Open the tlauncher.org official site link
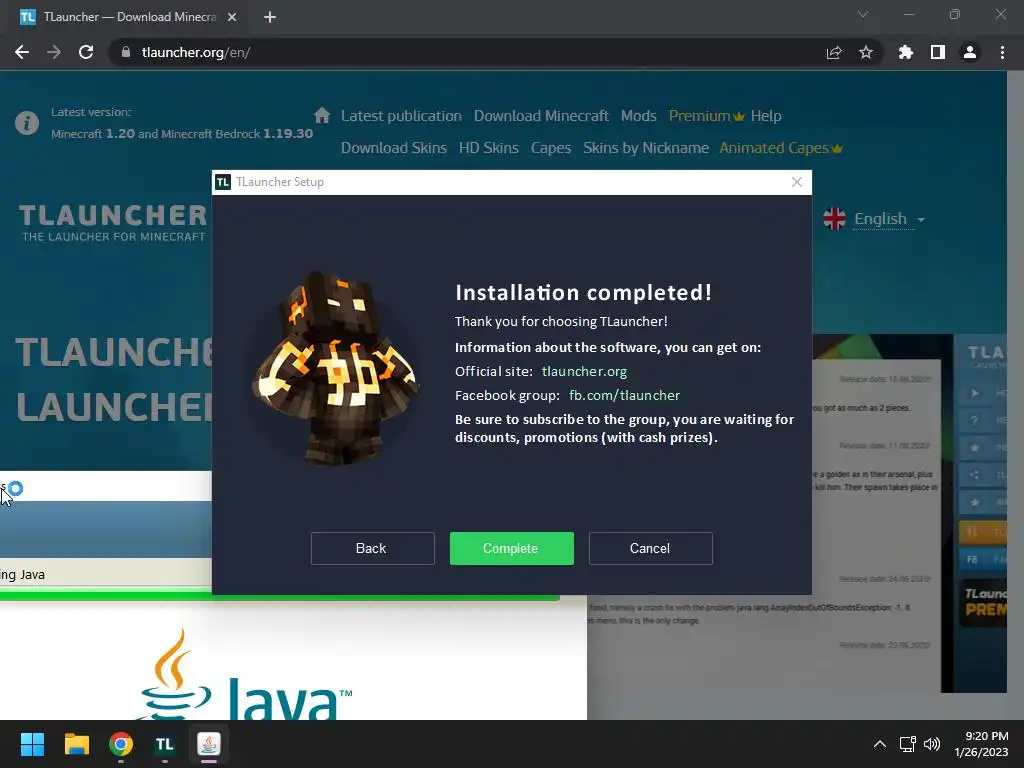The image size is (1024, 768). point(584,372)
